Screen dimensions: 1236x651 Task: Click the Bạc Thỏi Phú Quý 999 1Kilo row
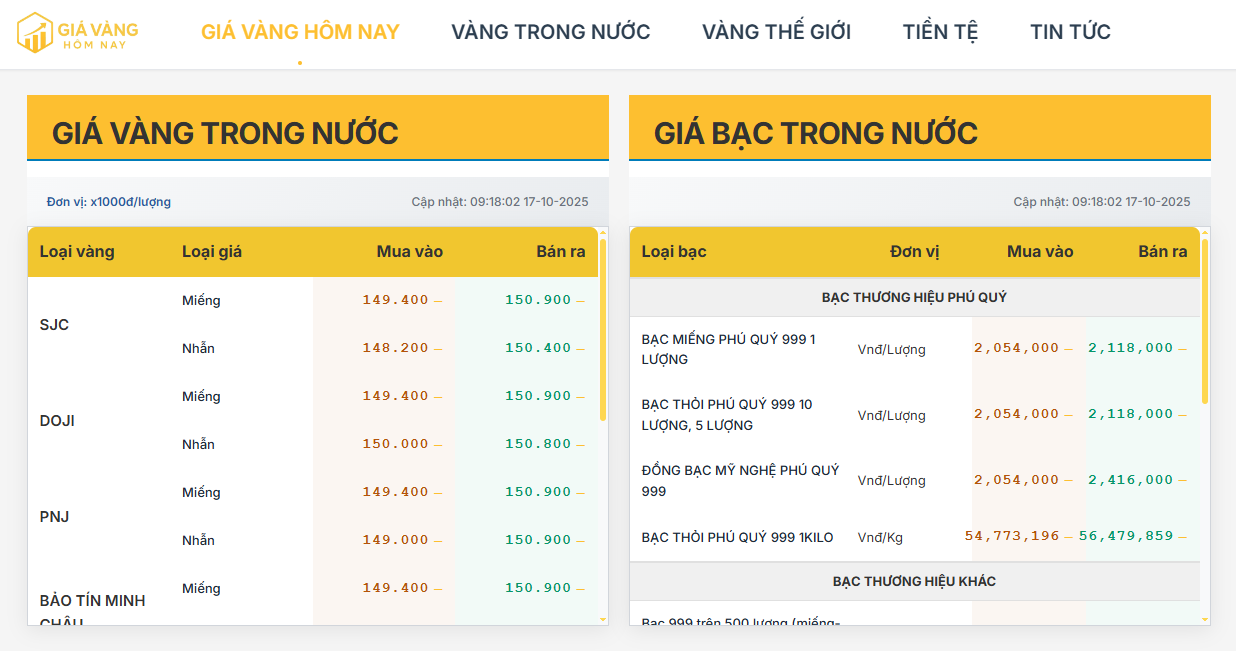click(x=737, y=537)
